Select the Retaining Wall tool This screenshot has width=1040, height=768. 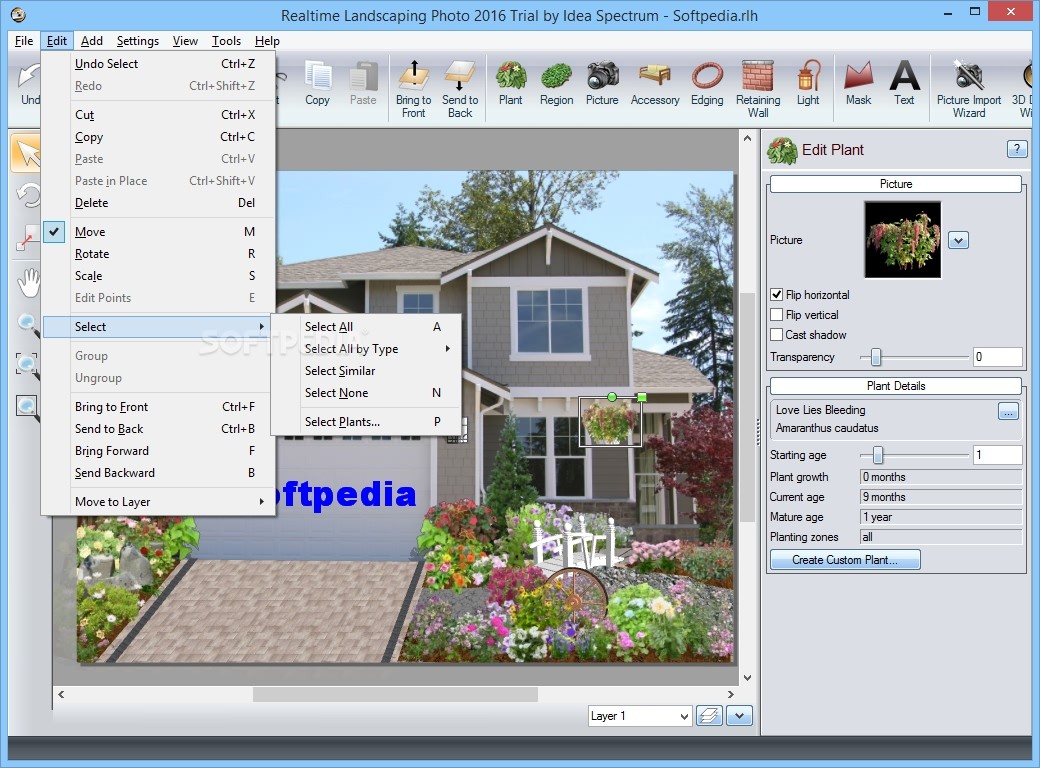pyautogui.click(x=757, y=90)
